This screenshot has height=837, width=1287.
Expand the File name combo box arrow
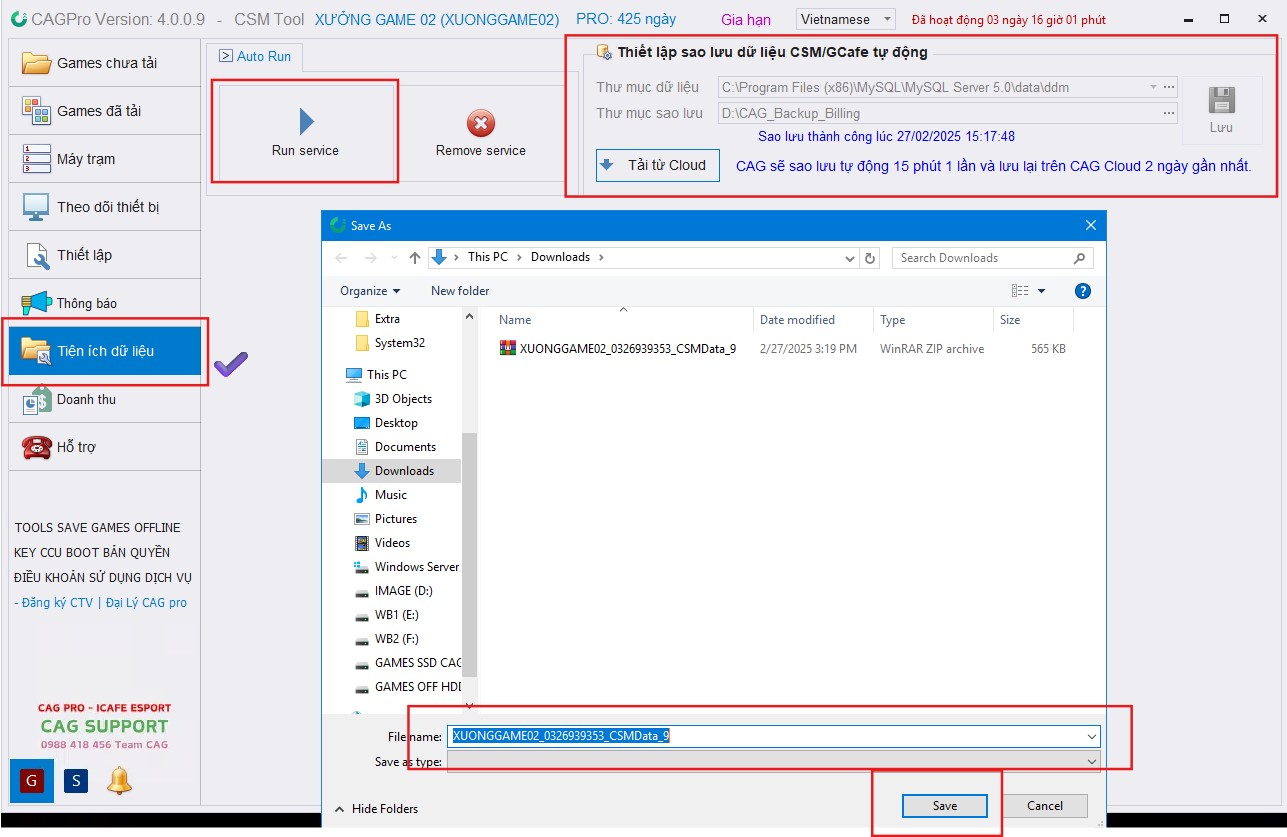[x=1091, y=737]
